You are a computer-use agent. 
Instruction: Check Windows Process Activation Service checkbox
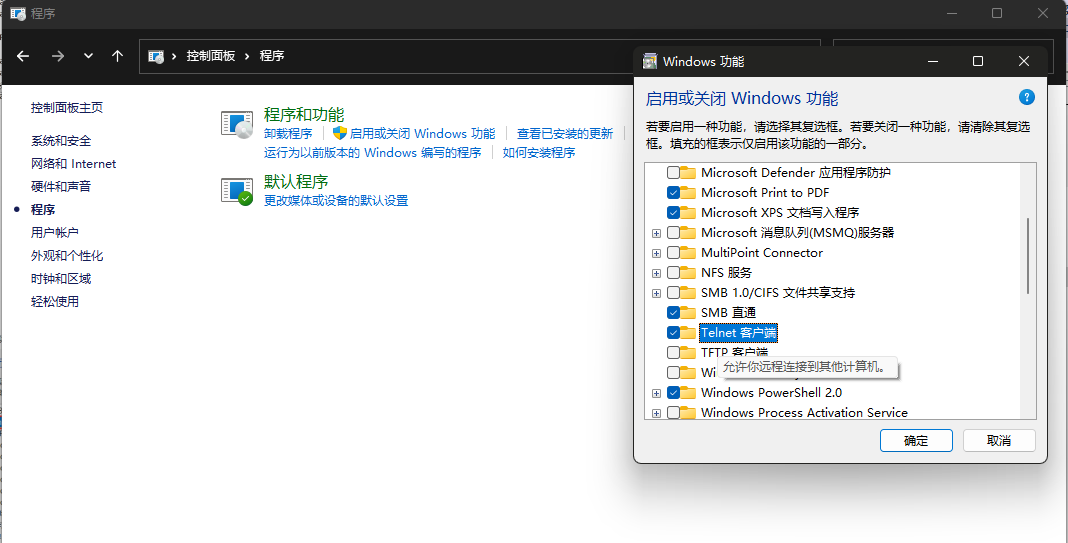pyautogui.click(x=673, y=412)
